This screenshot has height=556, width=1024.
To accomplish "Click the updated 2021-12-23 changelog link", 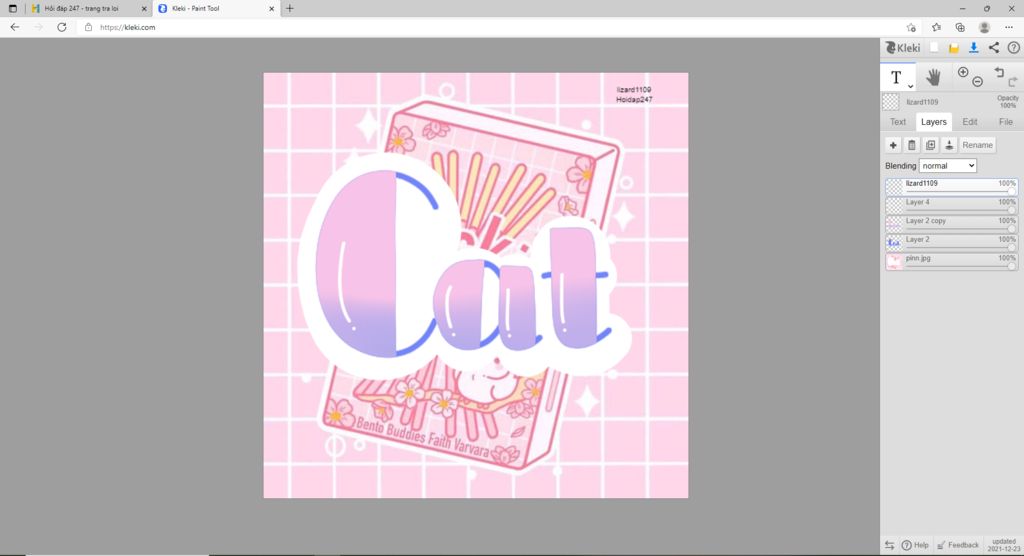I will [x=1004, y=545].
